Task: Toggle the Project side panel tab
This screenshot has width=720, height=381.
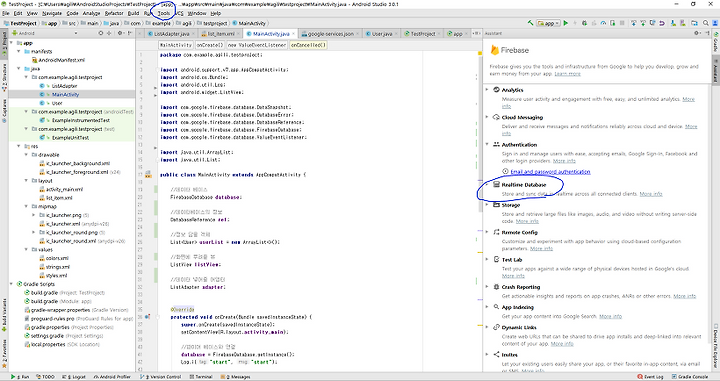Action: click(4, 44)
